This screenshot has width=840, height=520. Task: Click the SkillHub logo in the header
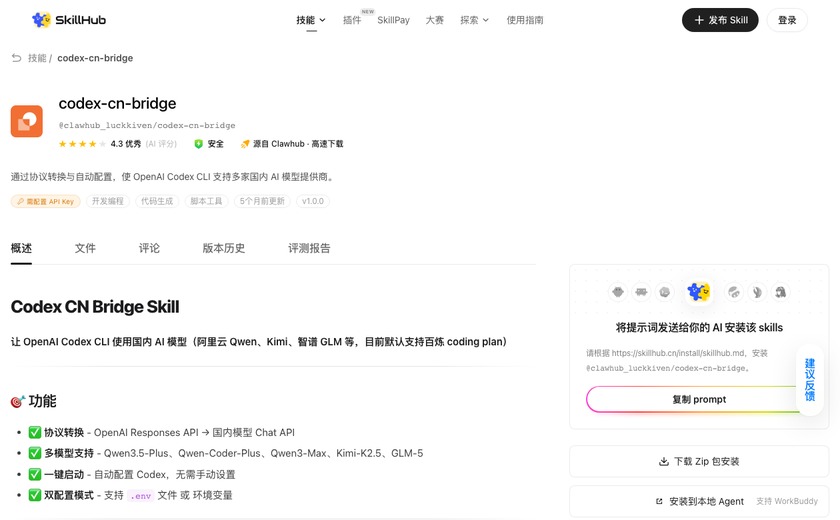[x=69, y=20]
